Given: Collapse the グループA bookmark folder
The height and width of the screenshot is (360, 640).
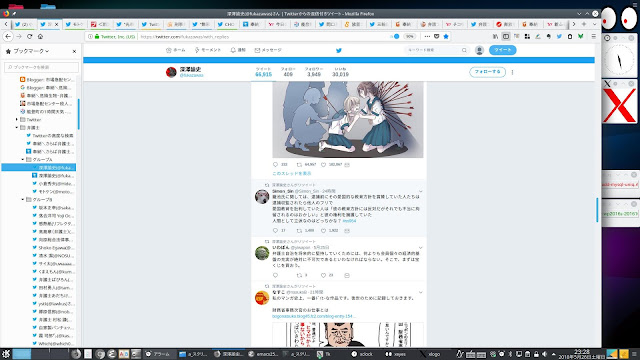Looking at the screenshot, I should pyautogui.click(x=23, y=159).
